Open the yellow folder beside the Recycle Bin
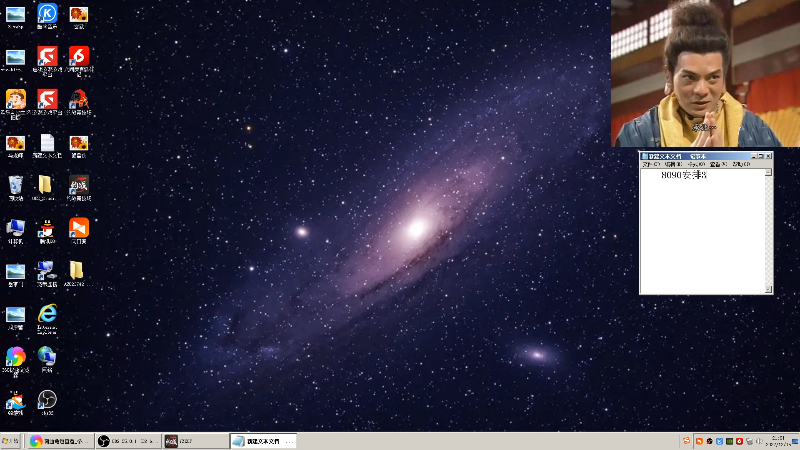This screenshot has width=800, height=450. [44, 185]
